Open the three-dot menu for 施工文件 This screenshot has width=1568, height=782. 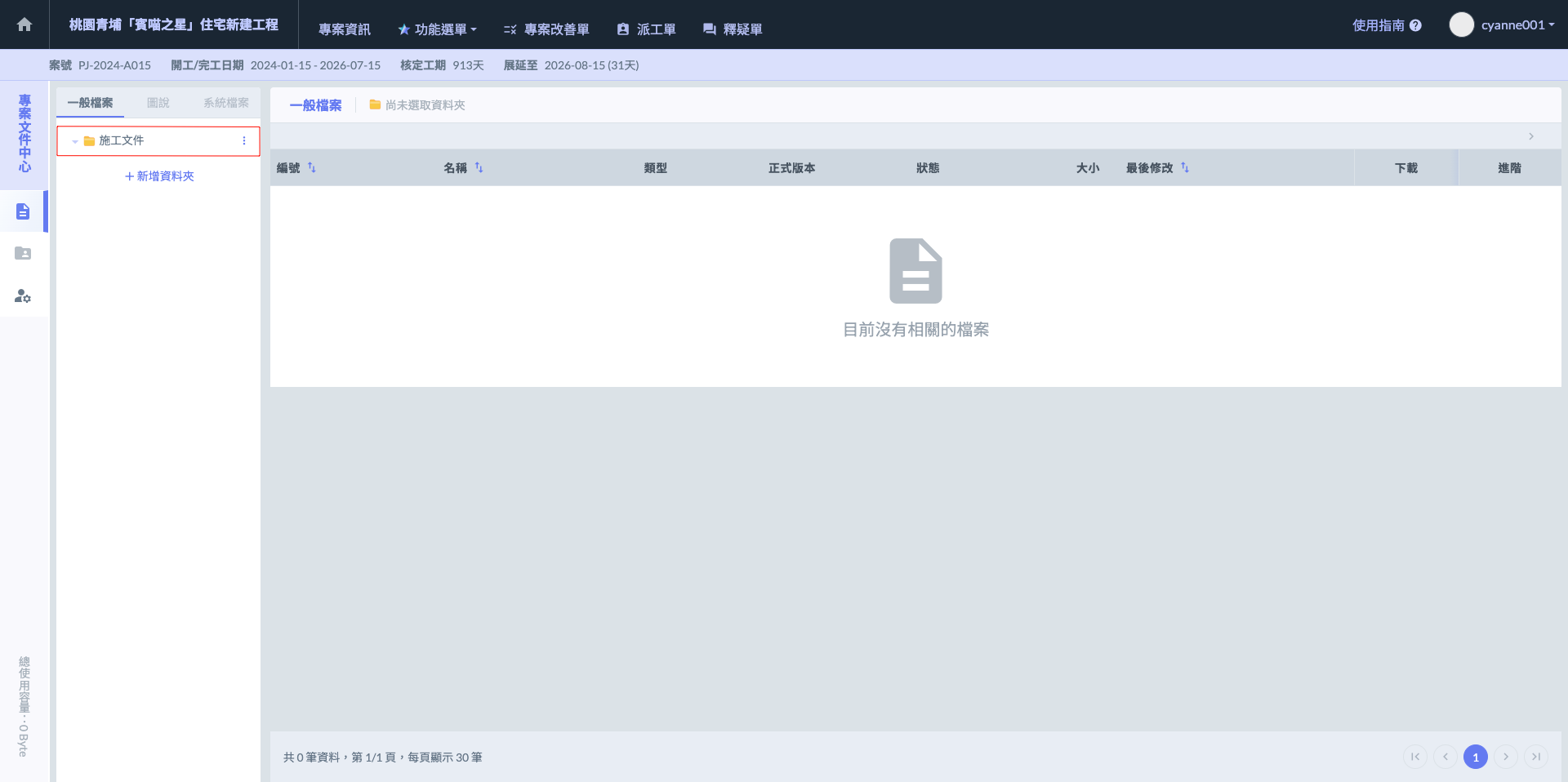(243, 140)
